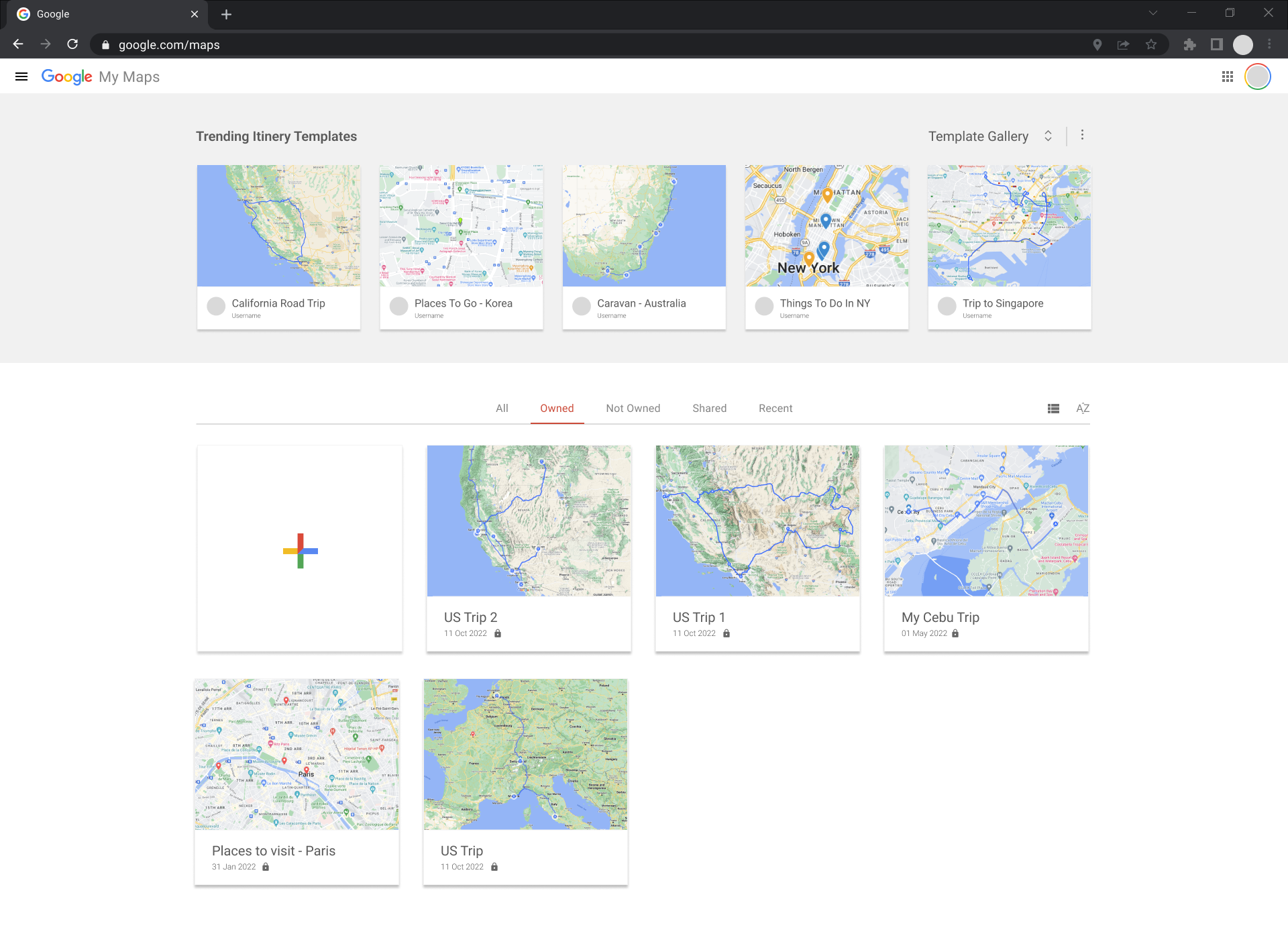Image resolution: width=1288 pixels, height=946 pixels.
Task: Open the Google apps grid
Action: [1228, 76]
